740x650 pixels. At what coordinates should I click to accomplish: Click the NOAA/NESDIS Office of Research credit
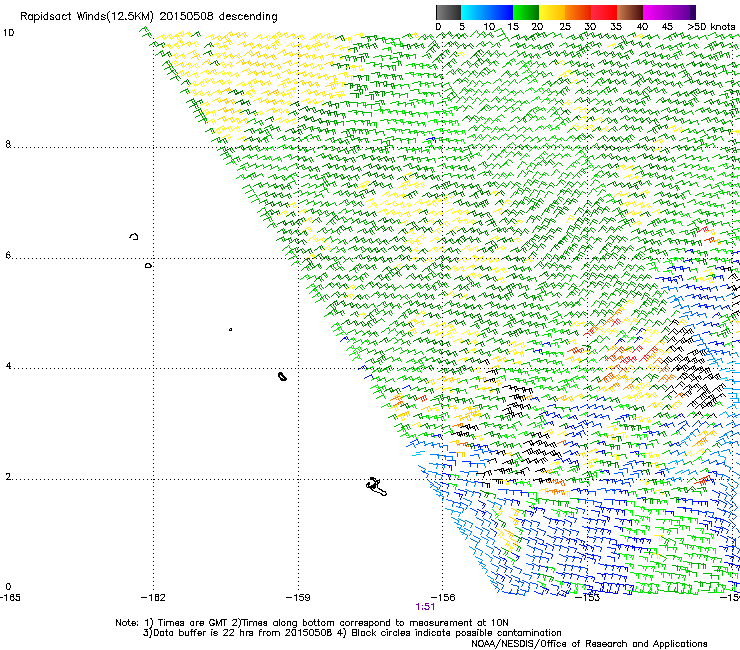pyautogui.click(x=589, y=644)
